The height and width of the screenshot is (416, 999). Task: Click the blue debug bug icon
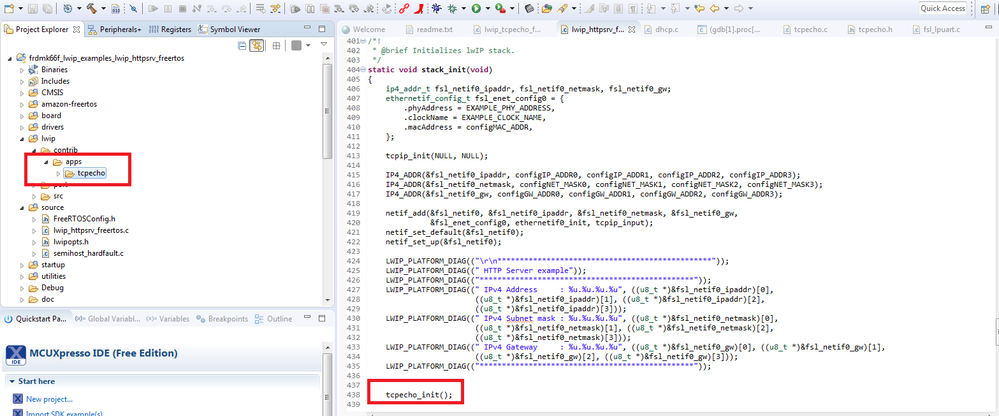436,8
